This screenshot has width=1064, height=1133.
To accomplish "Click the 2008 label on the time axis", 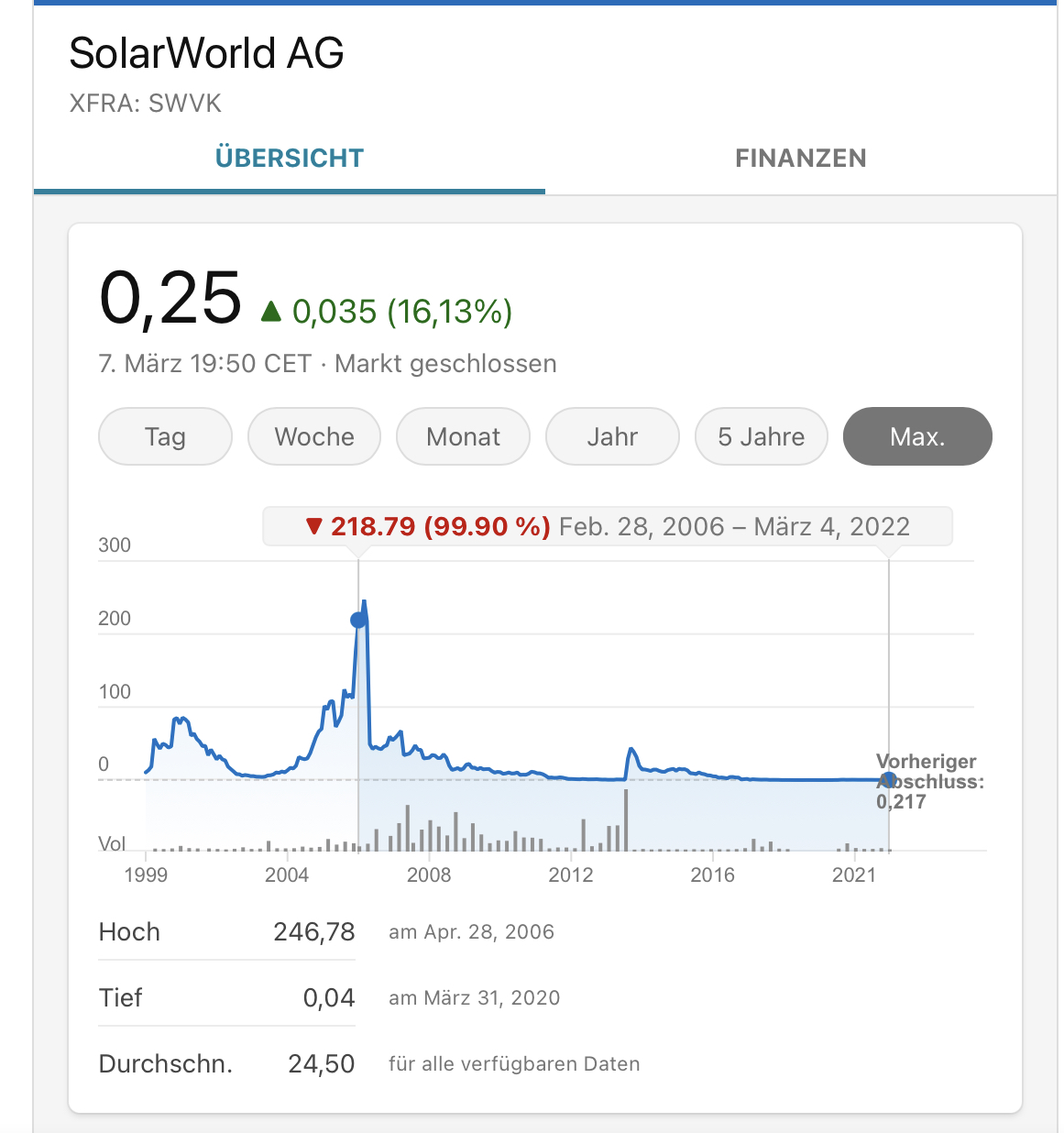I will [x=429, y=874].
